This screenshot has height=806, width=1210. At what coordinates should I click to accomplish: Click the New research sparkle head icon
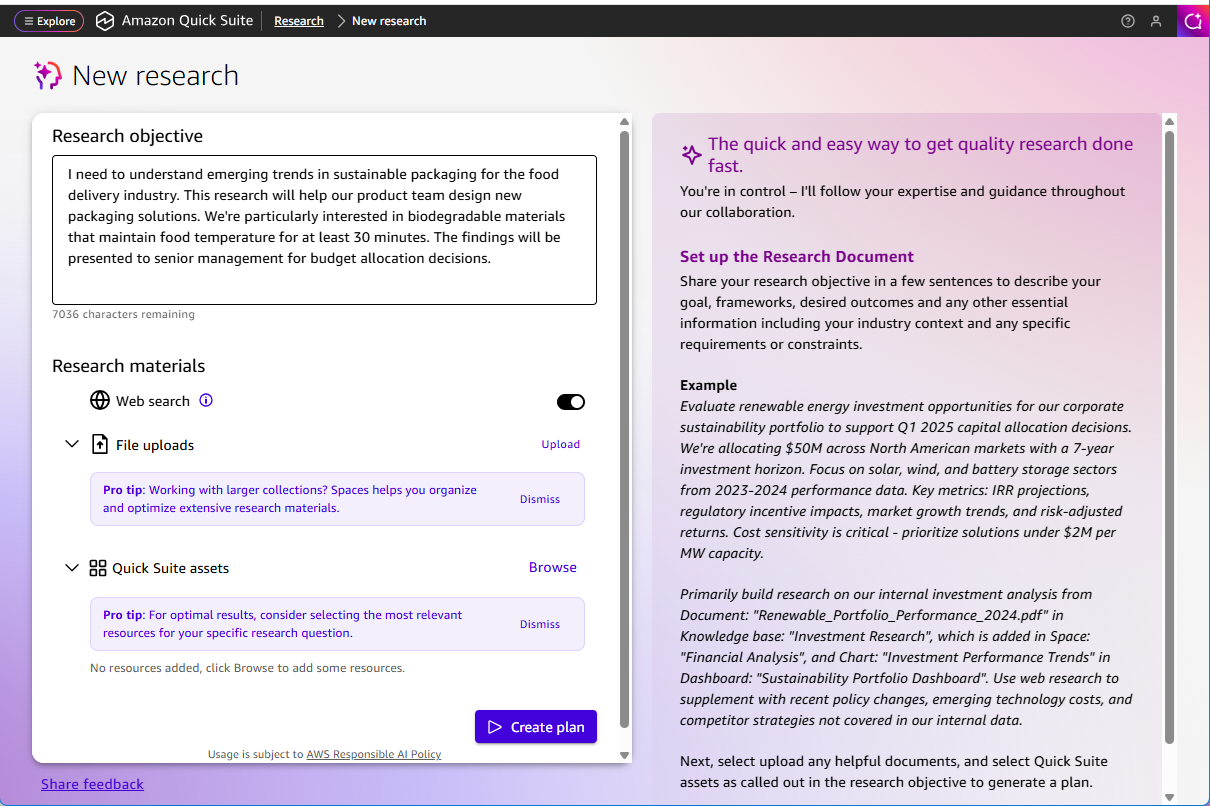point(48,75)
